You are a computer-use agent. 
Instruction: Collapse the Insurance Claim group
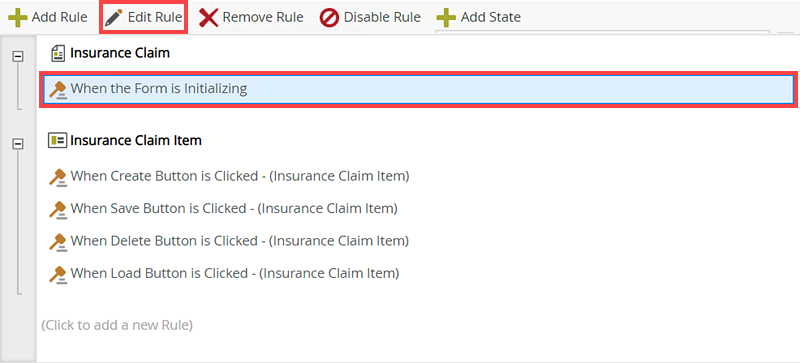[x=18, y=57]
